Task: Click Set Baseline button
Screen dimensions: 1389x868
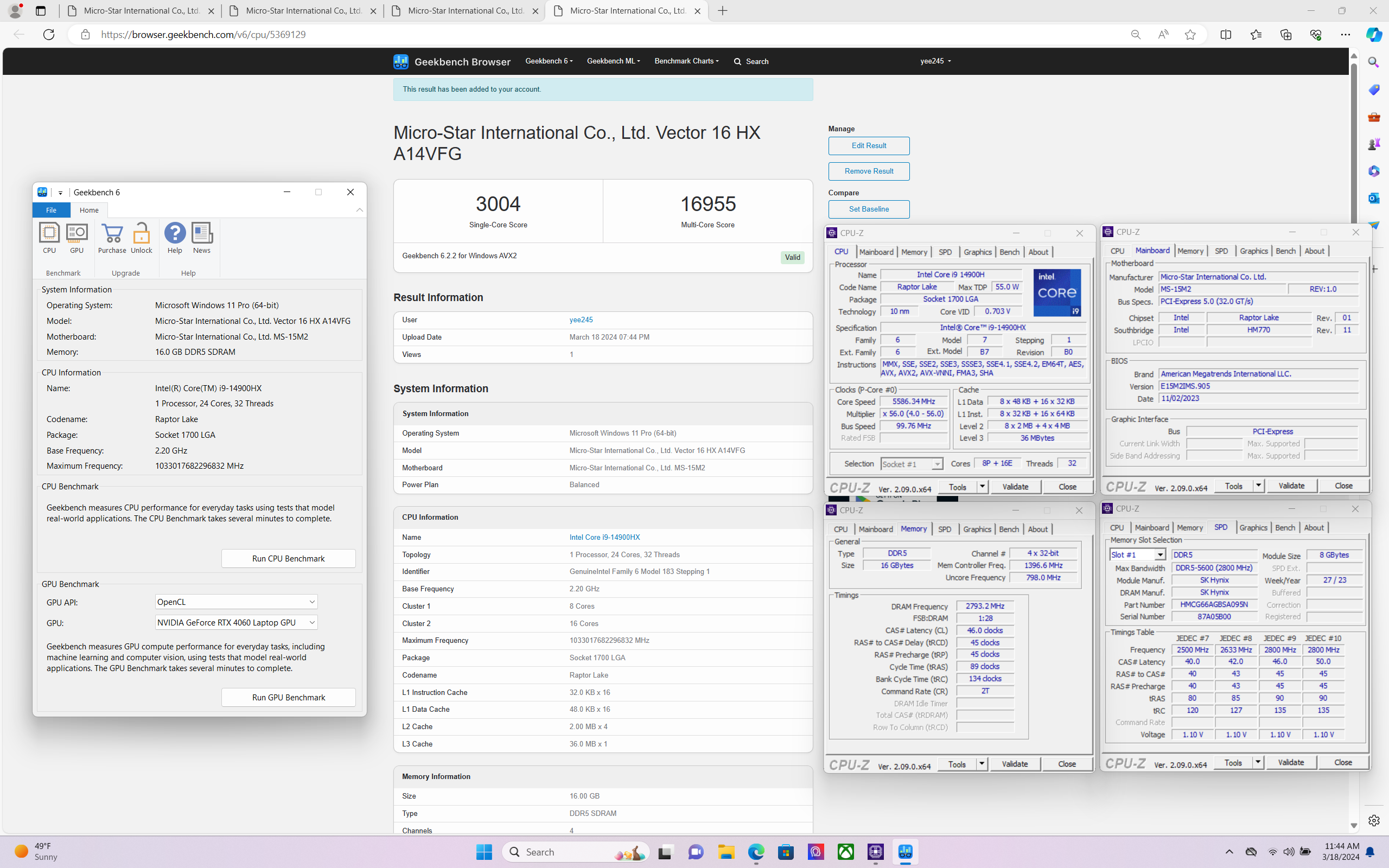Action: (869, 209)
